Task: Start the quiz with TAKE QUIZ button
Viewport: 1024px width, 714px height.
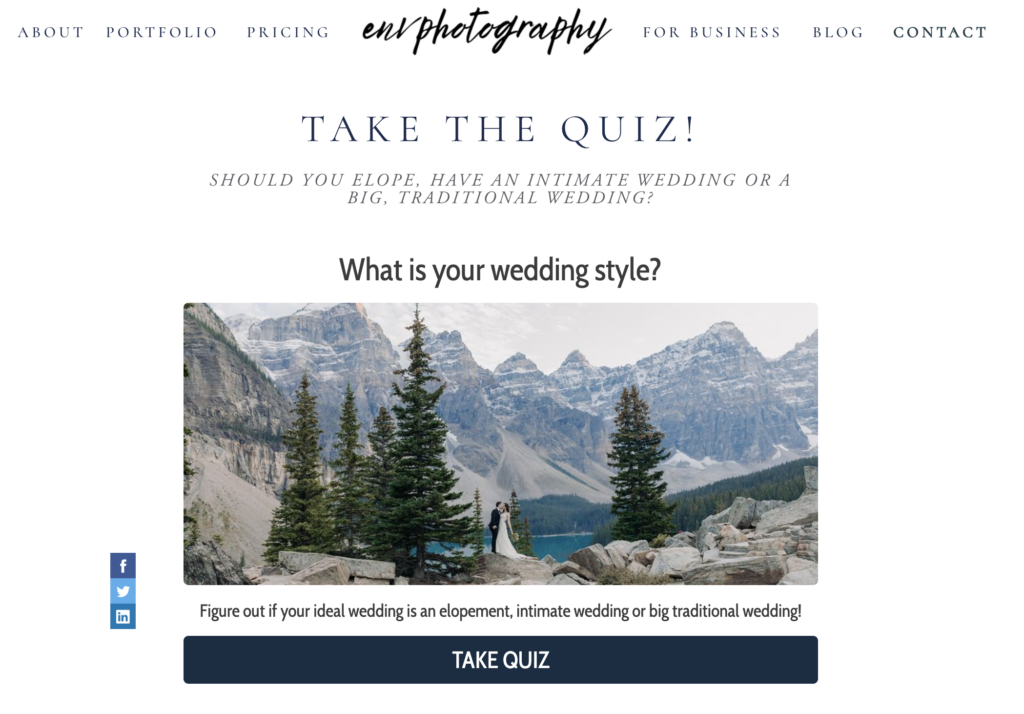Action: [500, 660]
